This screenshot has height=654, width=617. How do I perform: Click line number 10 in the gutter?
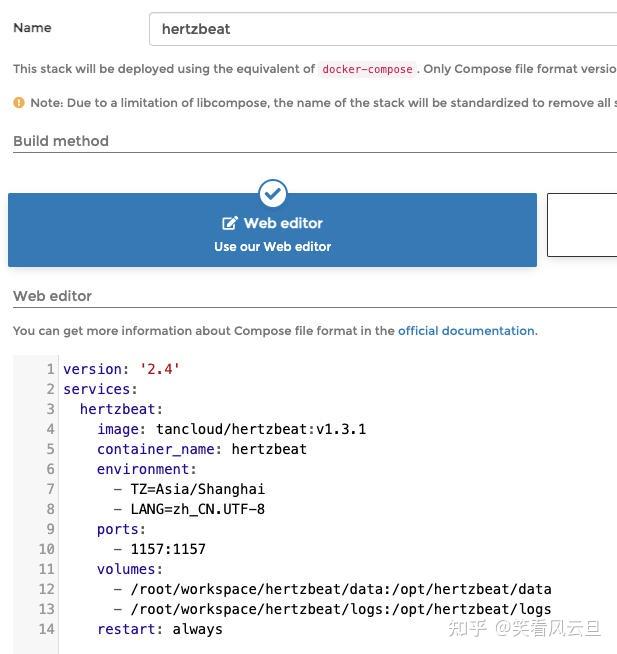click(47, 549)
